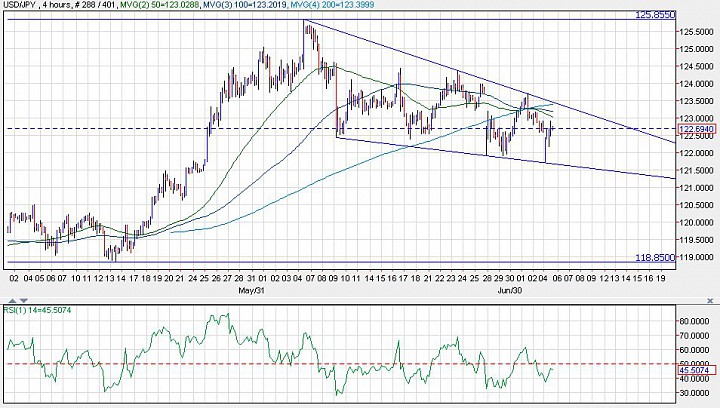Click the current price tag 122.6940
This screenshot has width=720, height=408.
(x=696, y=129)
